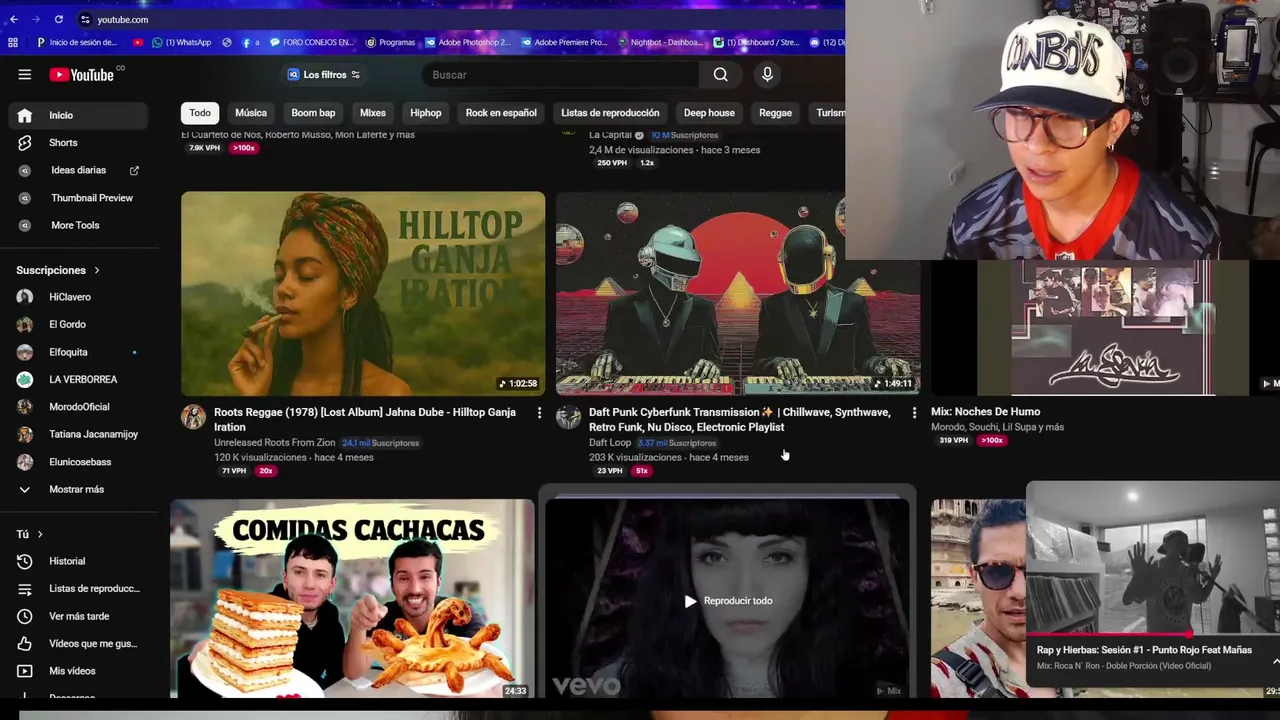The width and height of the screenshot is (1280, 720).
Task: Open Tatiana Jacanamijoy channel subscription
Action: point(78,434)
